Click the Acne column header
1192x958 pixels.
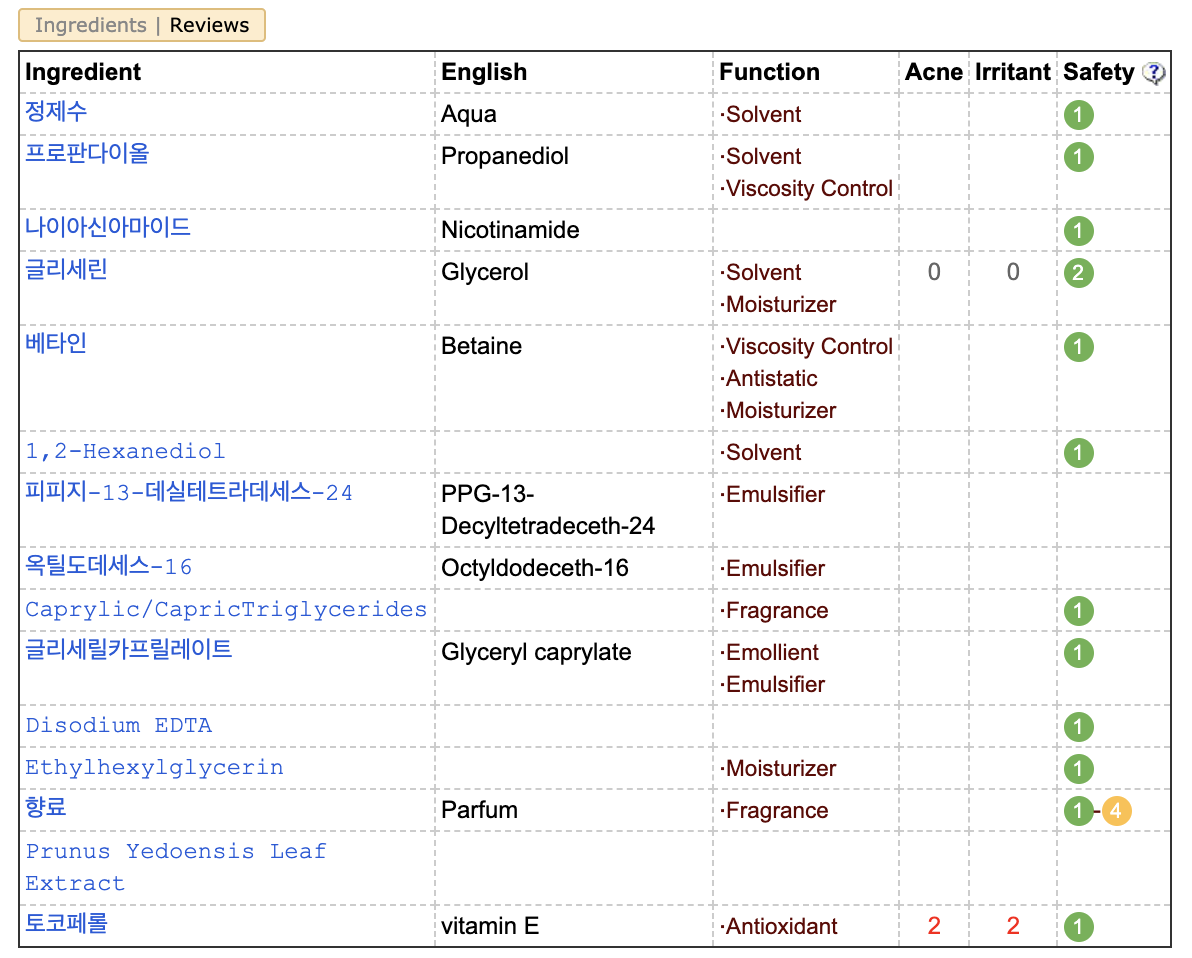coord(933,73)
